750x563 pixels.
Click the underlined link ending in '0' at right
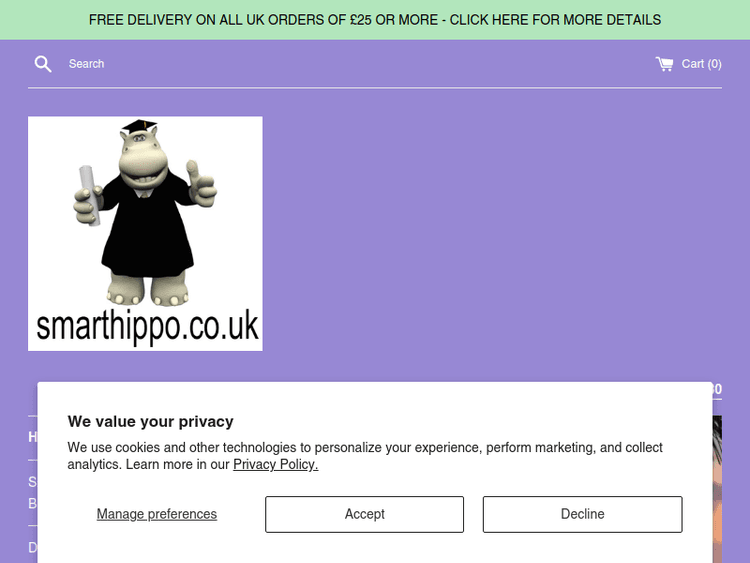[717, 389]
